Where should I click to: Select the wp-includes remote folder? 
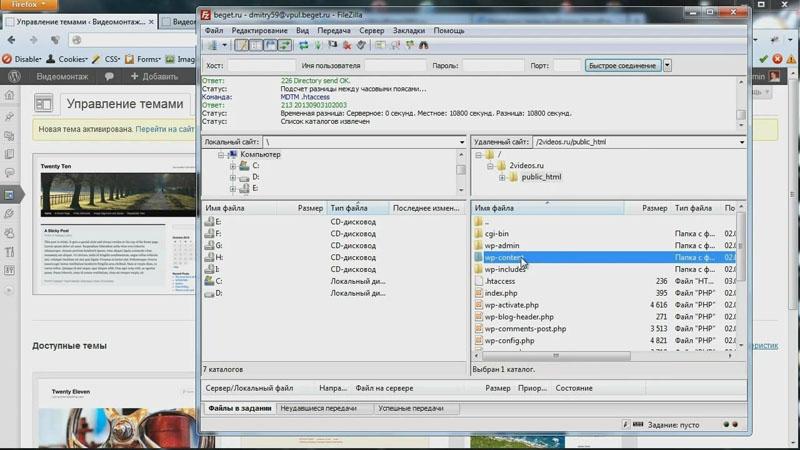pyautogui.click(x=505, y=269)
